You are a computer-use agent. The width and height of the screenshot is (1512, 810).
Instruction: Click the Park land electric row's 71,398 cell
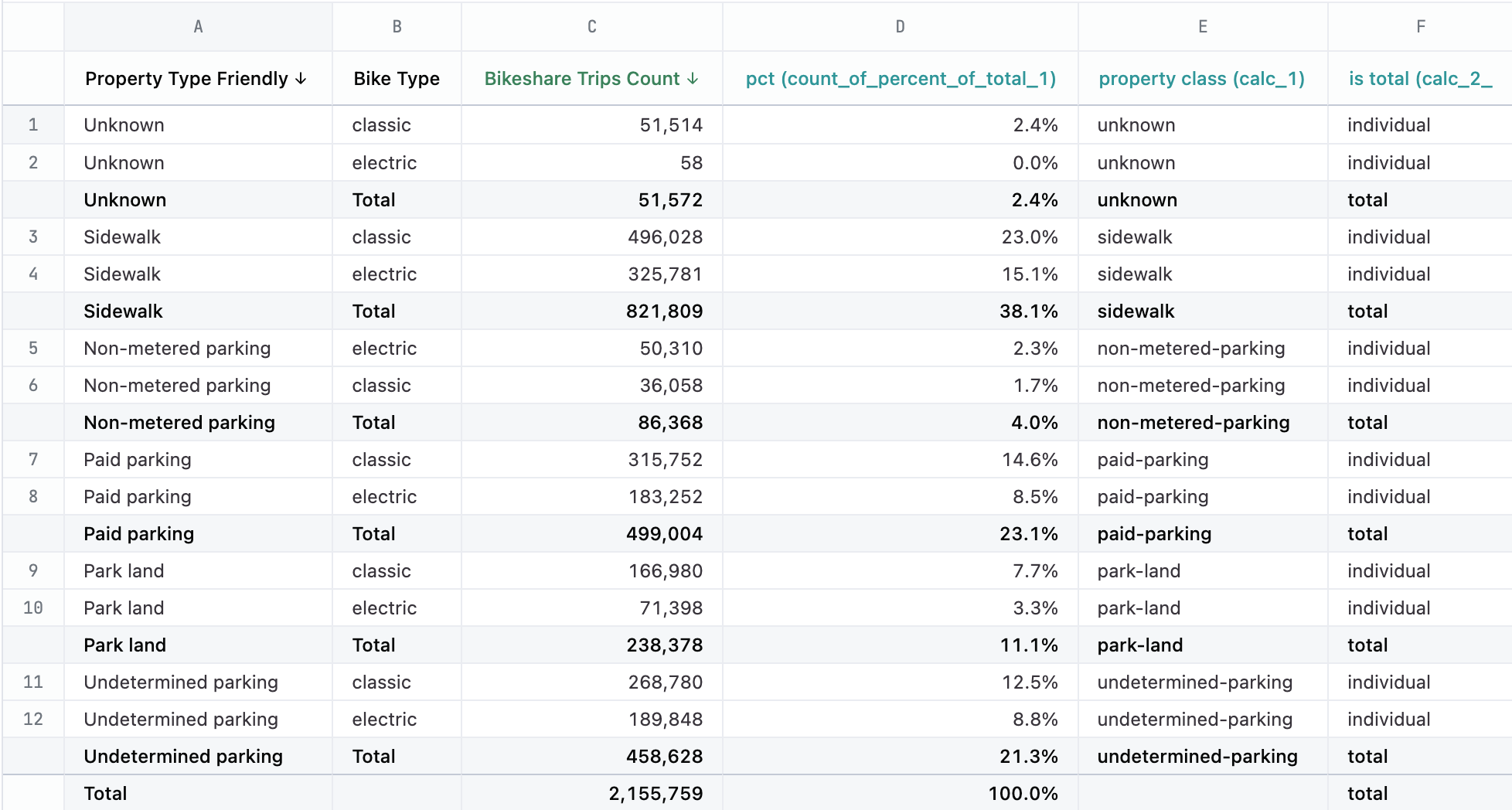670,608
